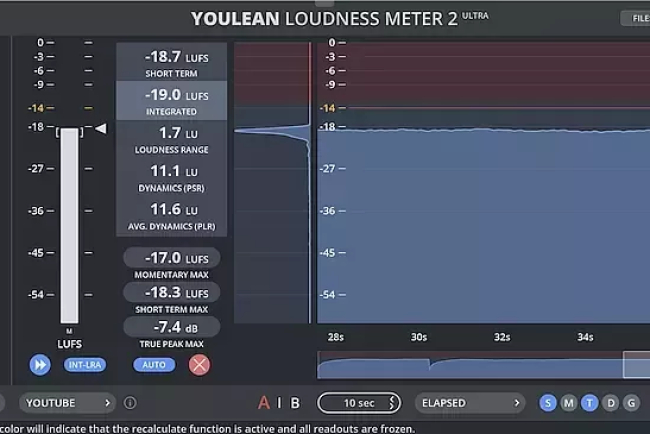Click the 30s marker on the timeline

419,337
